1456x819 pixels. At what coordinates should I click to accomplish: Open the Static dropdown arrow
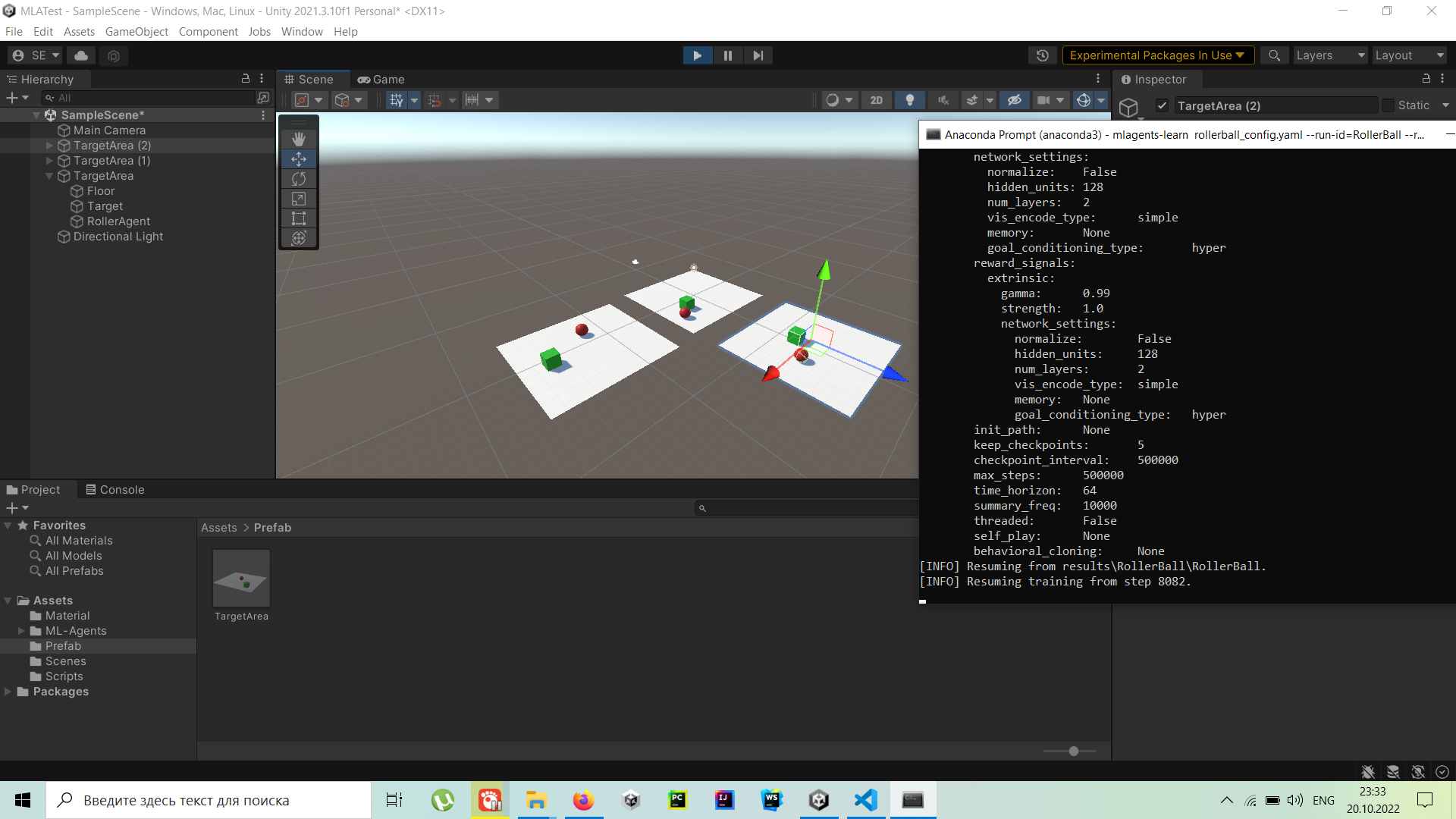pos(1445,105)
